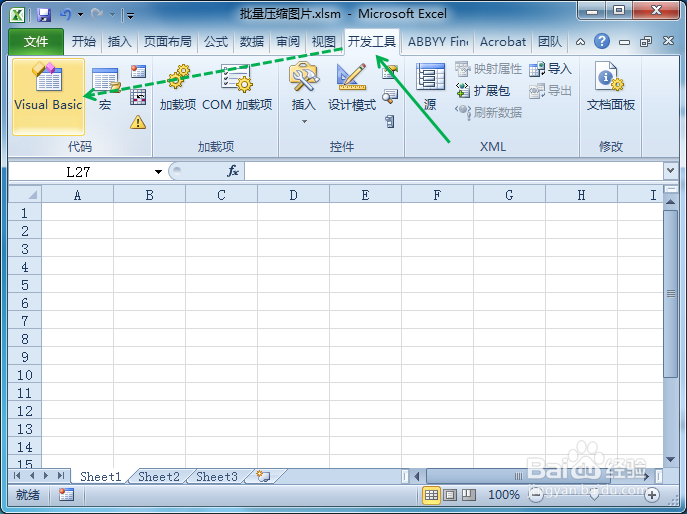Viewport: 687px width, 514px height.
Task: Switch to Page Layout view button
Action: [x=450, y=495]
